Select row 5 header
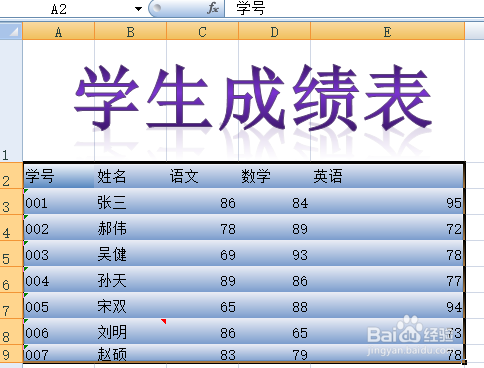484x368 pixels. [11, 254]
